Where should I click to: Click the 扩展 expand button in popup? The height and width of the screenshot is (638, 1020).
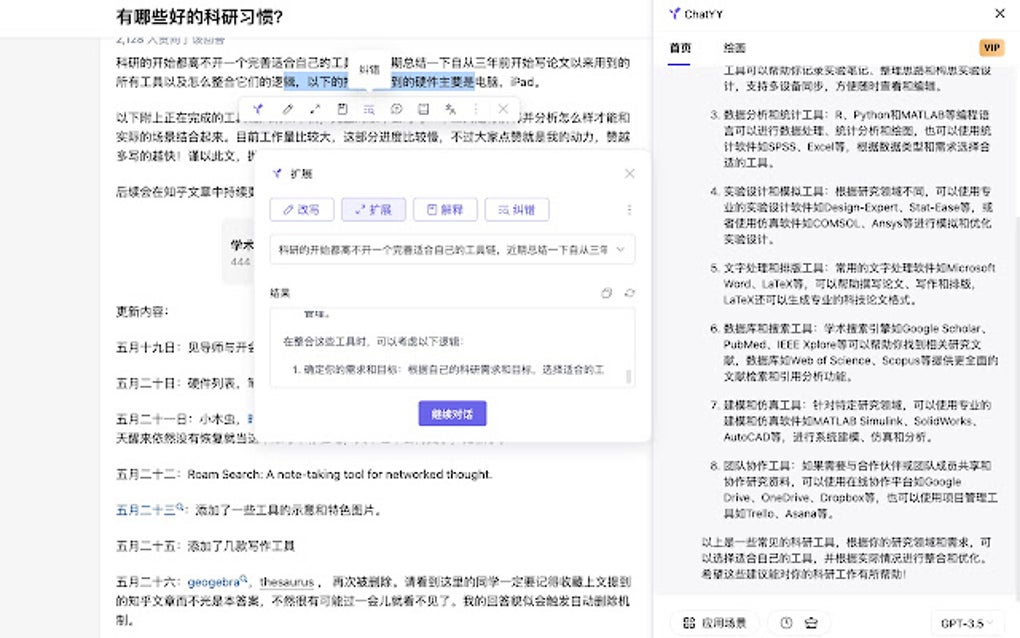tap(373, 209)
